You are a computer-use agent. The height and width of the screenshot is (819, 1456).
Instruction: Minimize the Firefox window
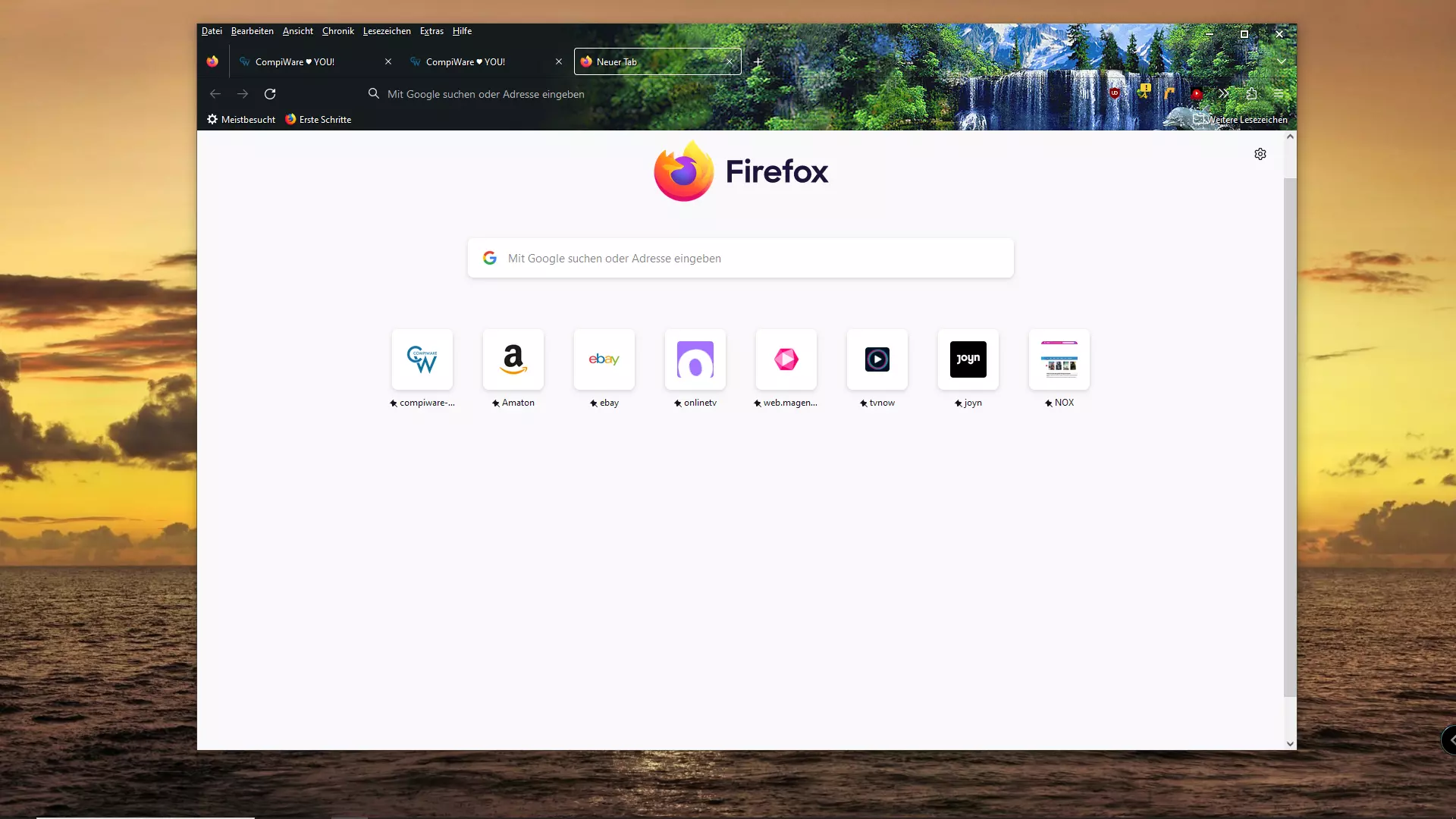(x=1209, y=34)
